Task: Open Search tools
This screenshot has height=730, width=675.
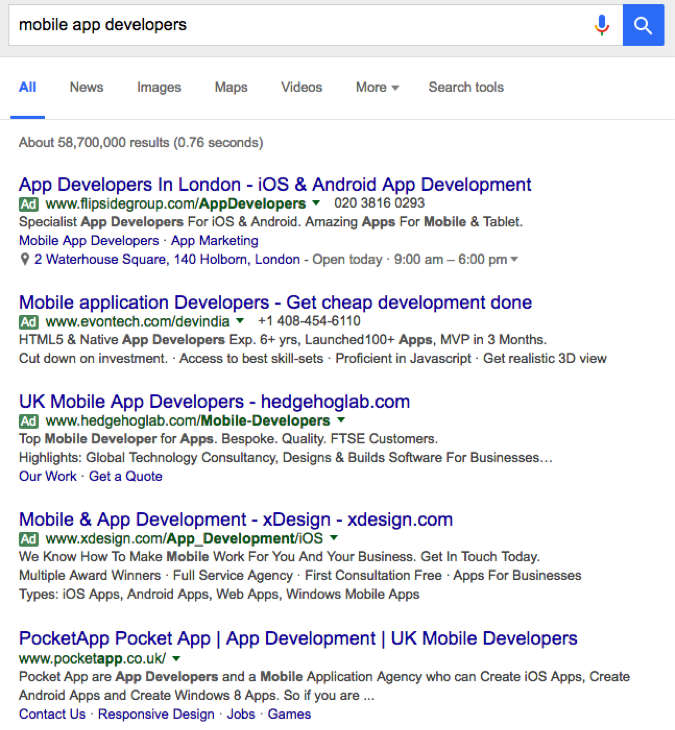Action: click(x=466, y=87)
